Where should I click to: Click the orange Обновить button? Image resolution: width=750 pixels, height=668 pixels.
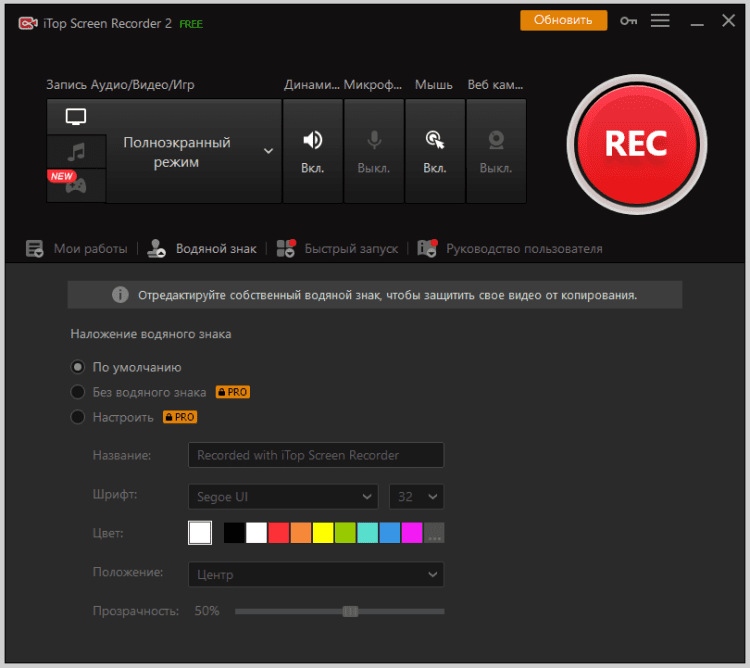point(563,20)
